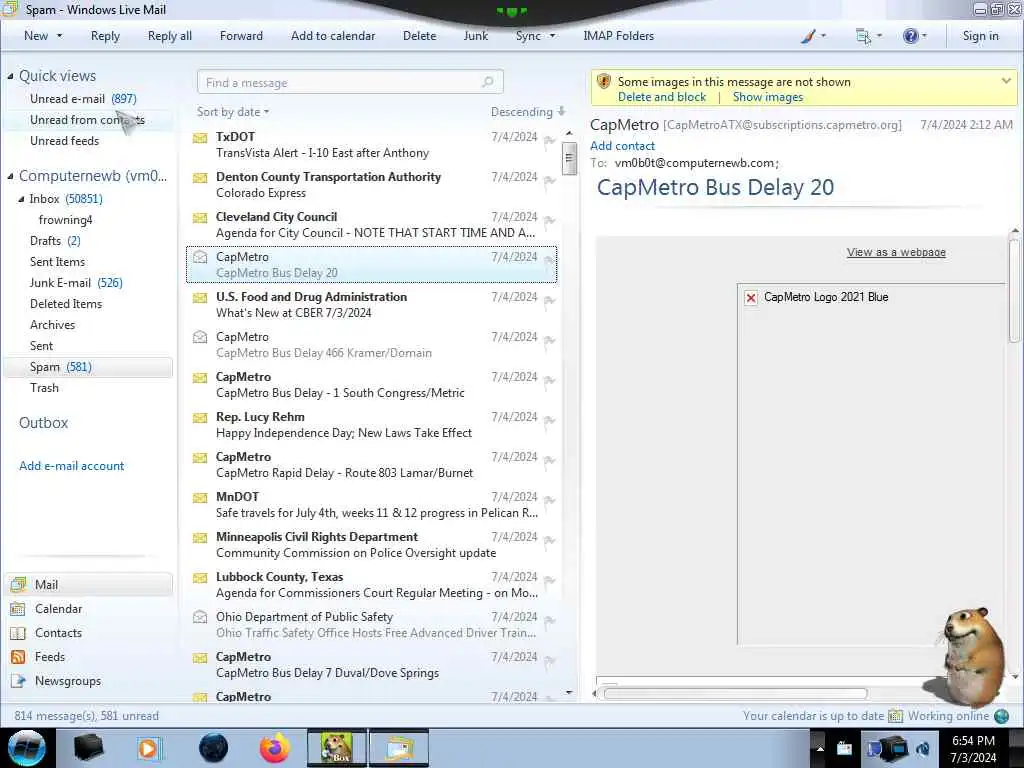The image size is (1024, 768).
Task: Open the Sync dropdown arrow
Action: tap(552, 36)
